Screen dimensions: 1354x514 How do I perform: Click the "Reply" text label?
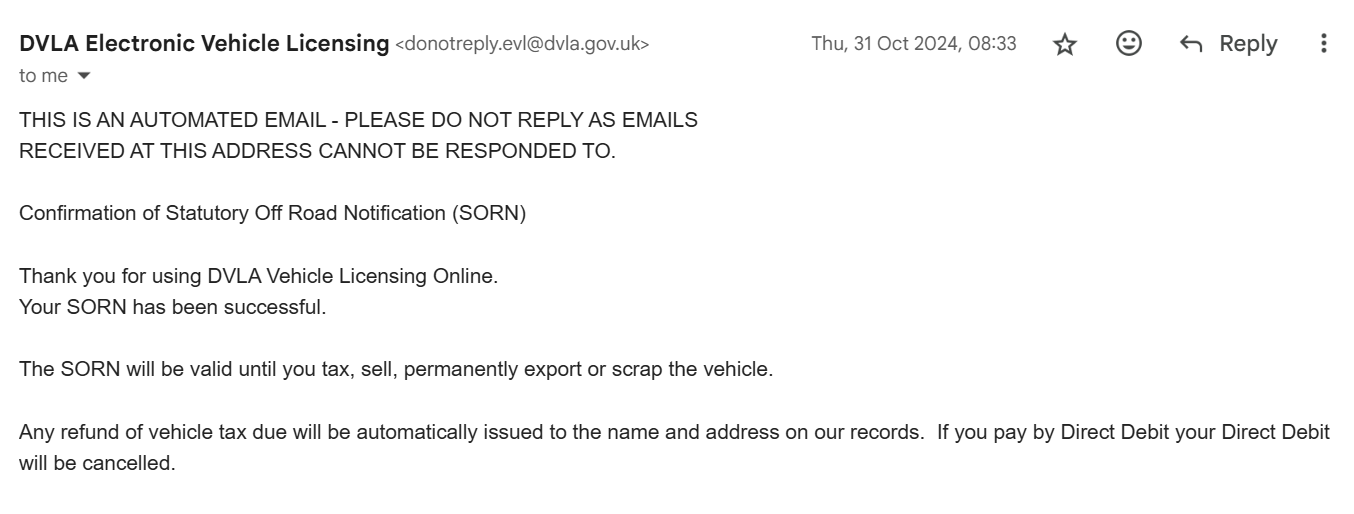[x=1248, y=44]
